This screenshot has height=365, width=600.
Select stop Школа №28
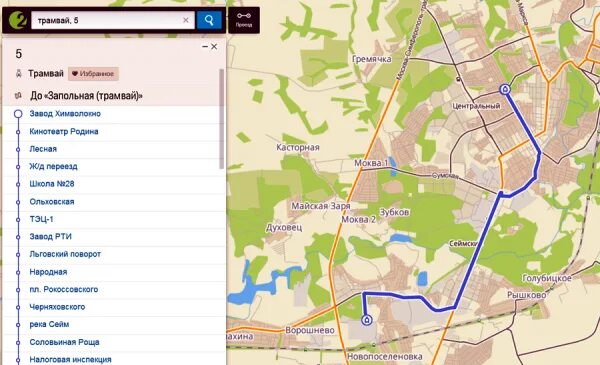52,184
